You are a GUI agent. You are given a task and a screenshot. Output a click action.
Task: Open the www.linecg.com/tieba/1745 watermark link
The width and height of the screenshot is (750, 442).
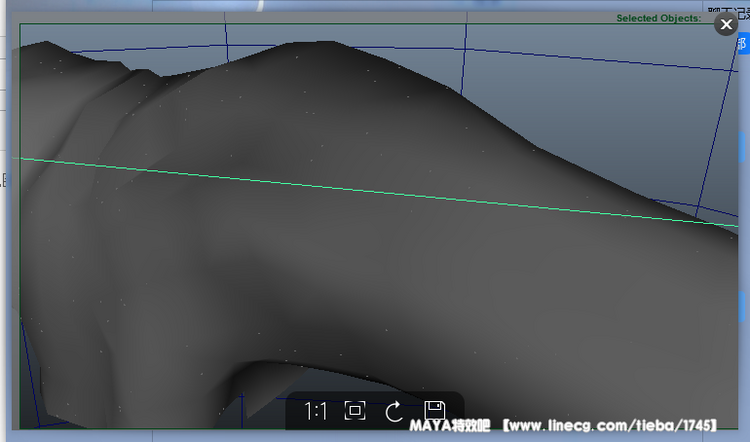click(610, 427)
